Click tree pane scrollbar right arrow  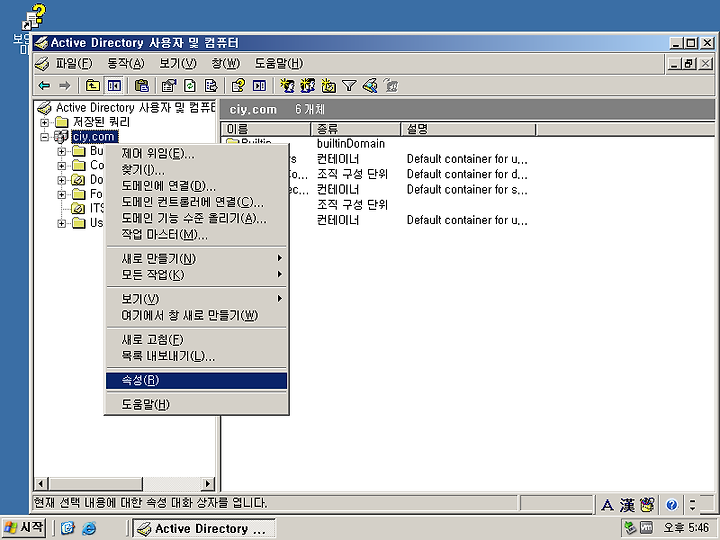point(208,484)
